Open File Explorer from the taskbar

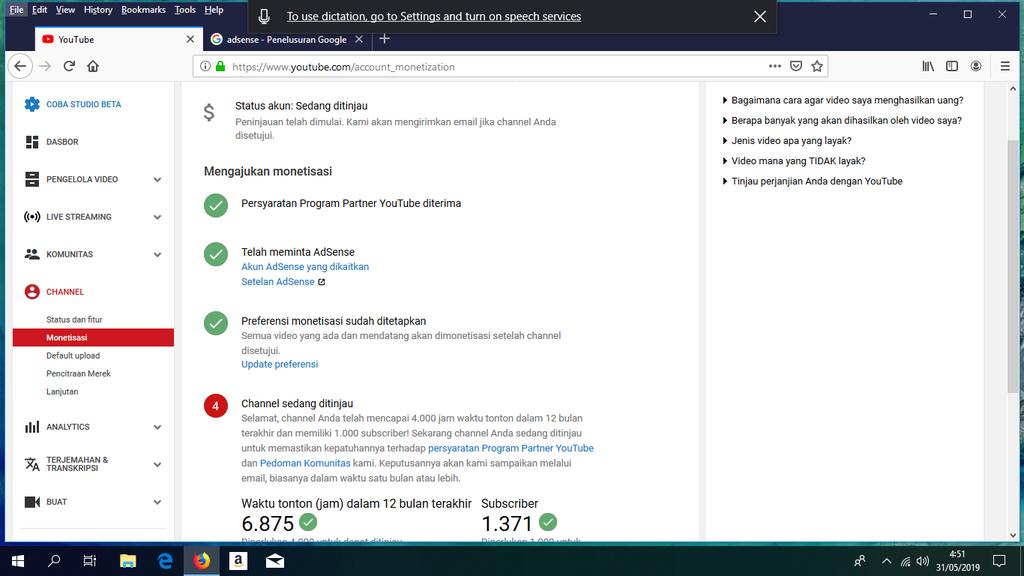pyautogui.click(x=128, y=561)
